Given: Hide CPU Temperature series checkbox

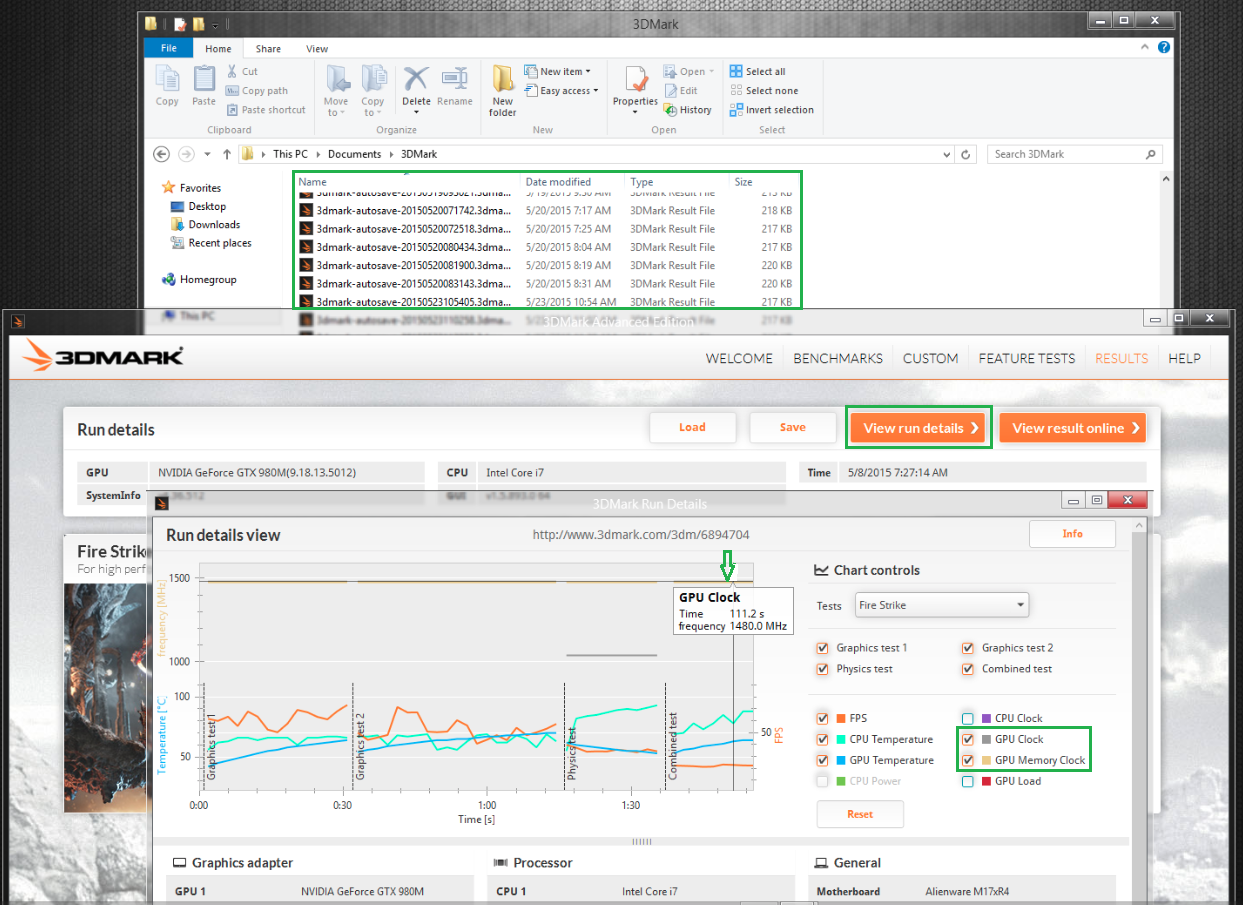Looking at the screenshot, I should click(x=823, y=739).
